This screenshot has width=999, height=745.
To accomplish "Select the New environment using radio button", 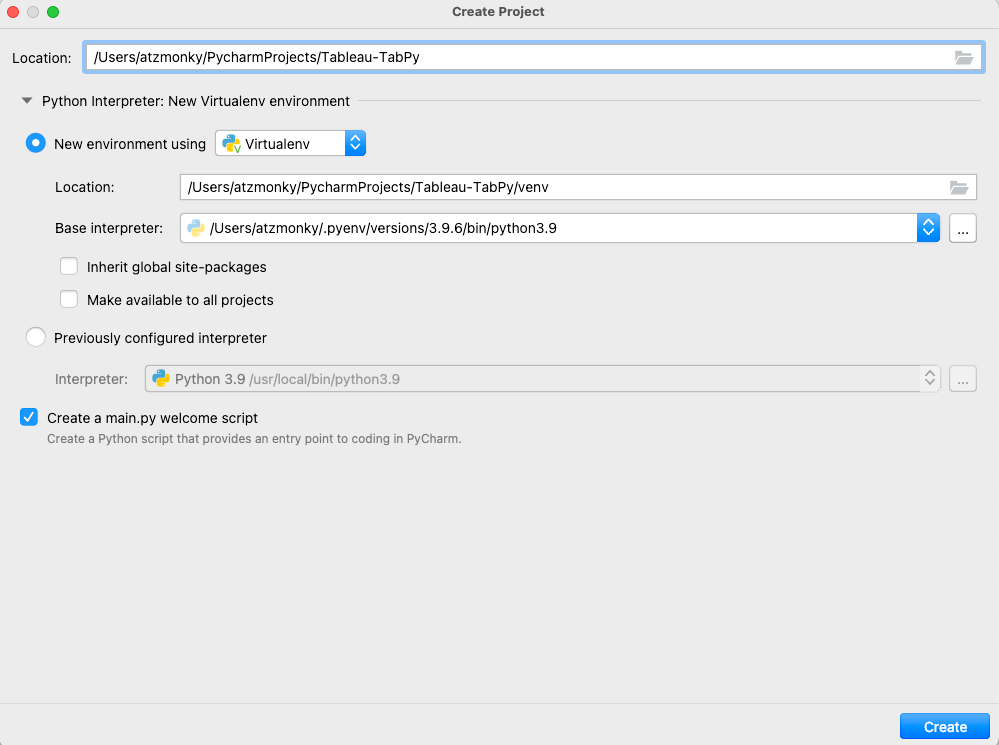I will pyautogui.click(x=36, y=143).
